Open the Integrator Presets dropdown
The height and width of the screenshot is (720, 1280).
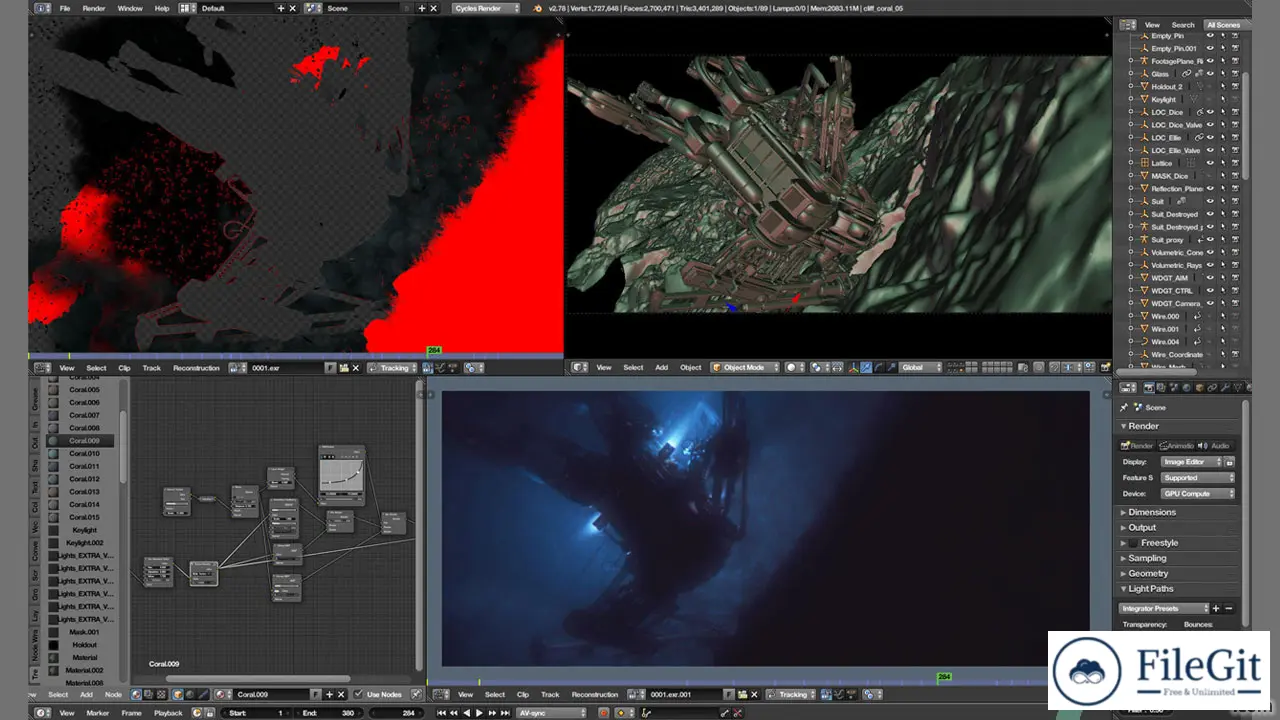[1164, 608]
